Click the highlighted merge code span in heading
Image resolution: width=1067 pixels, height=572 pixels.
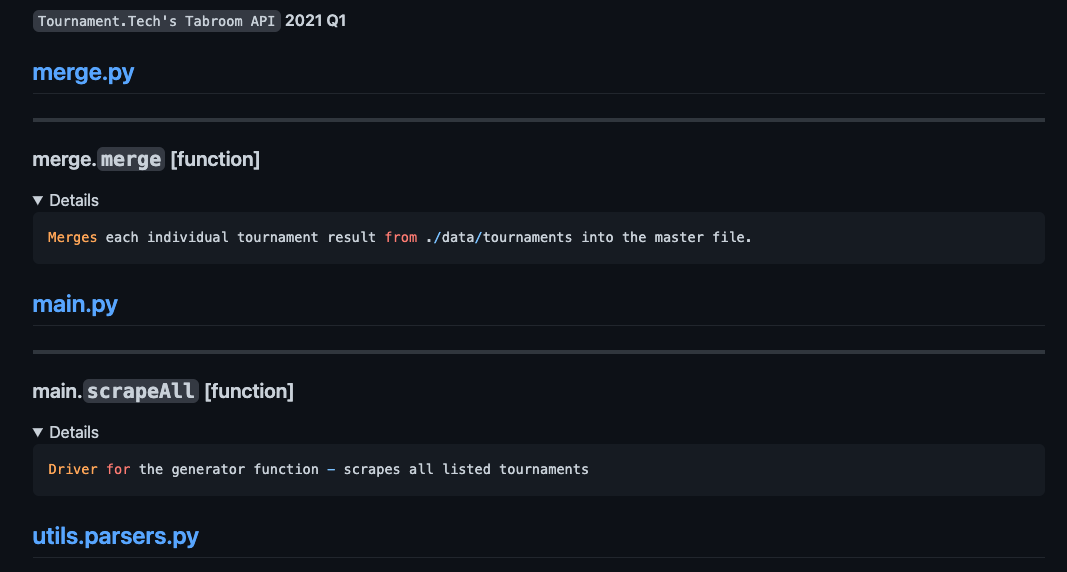click(131, 159)
